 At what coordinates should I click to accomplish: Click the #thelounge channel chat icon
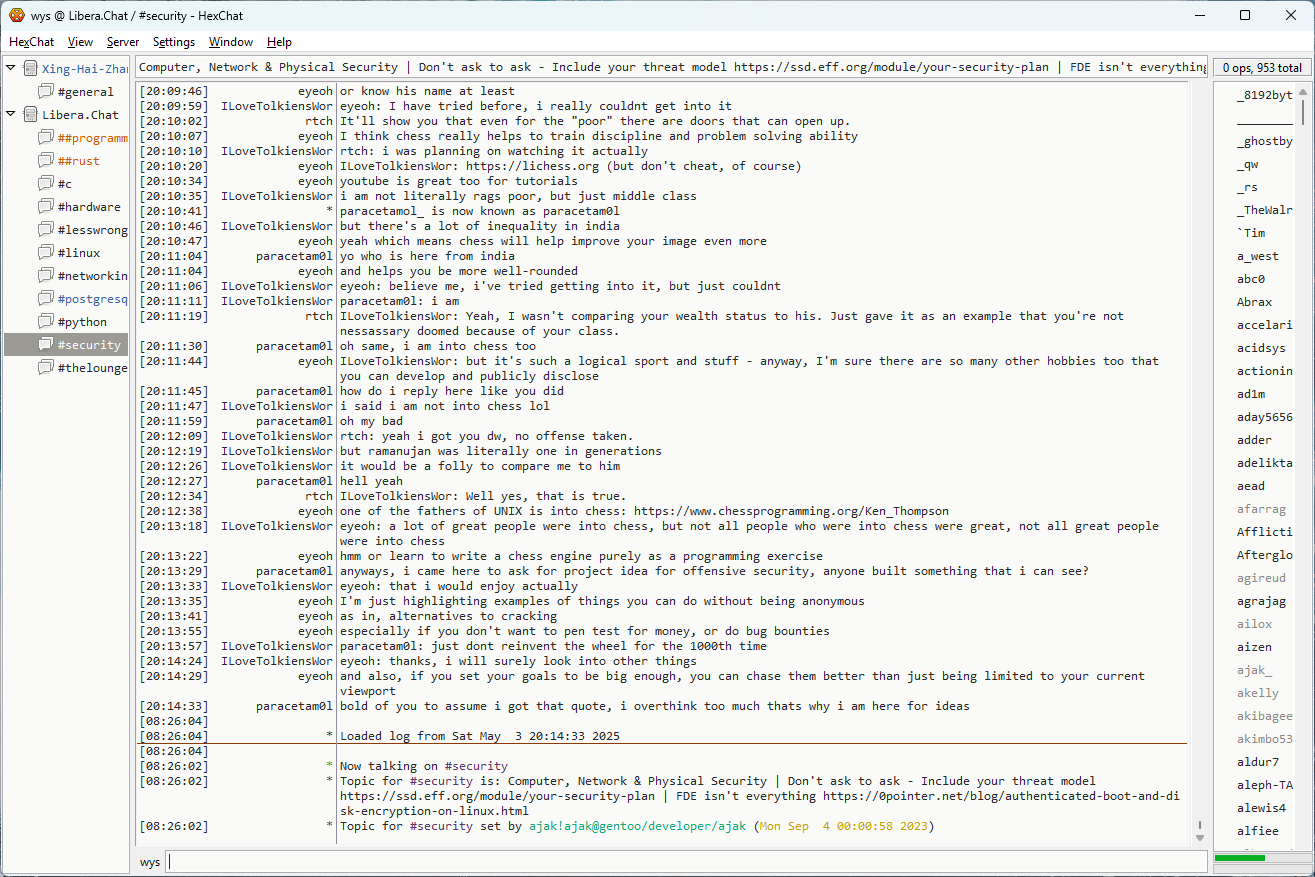[x=46, y=368]
